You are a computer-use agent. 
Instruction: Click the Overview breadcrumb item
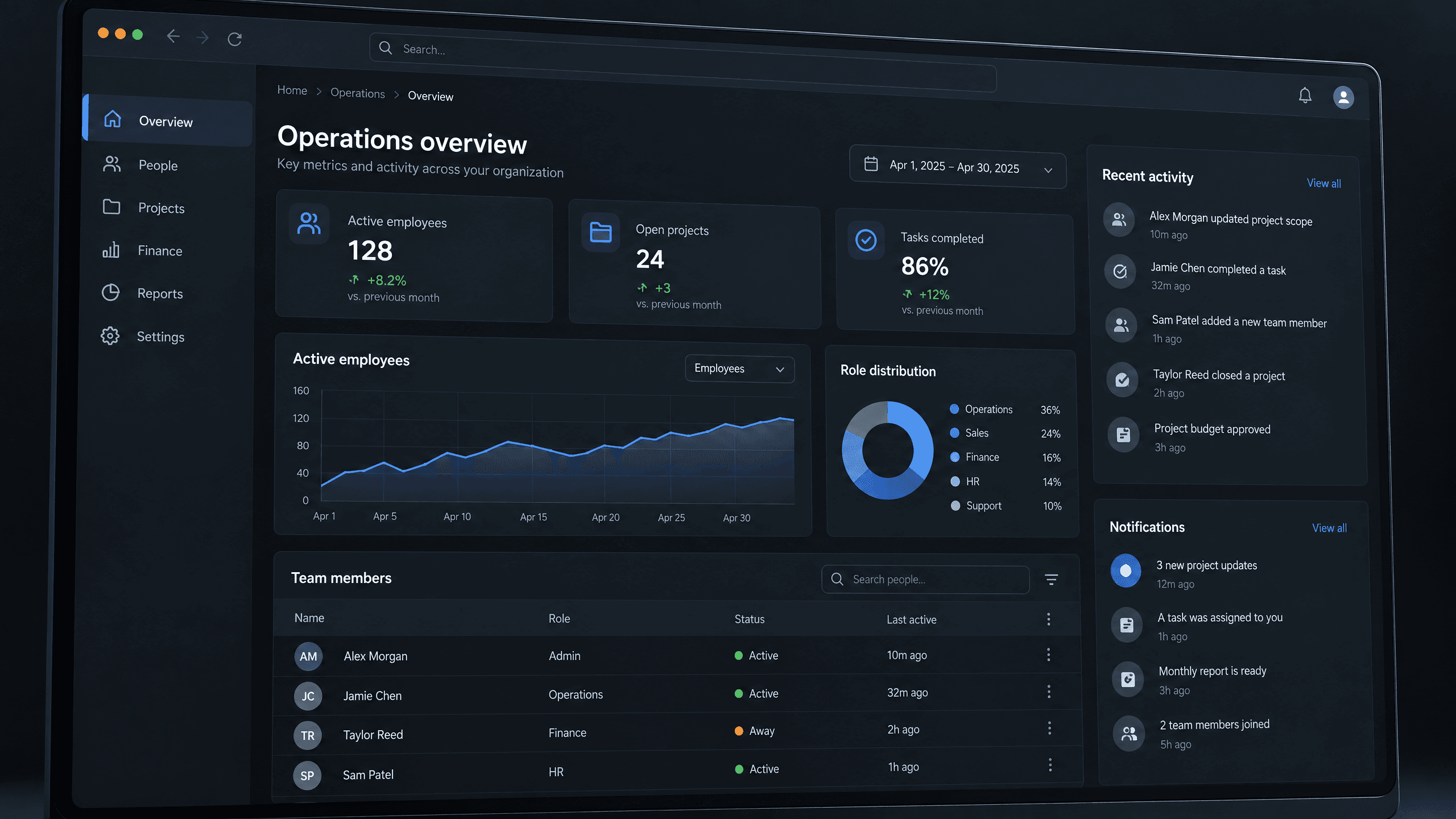coord(431,96)
